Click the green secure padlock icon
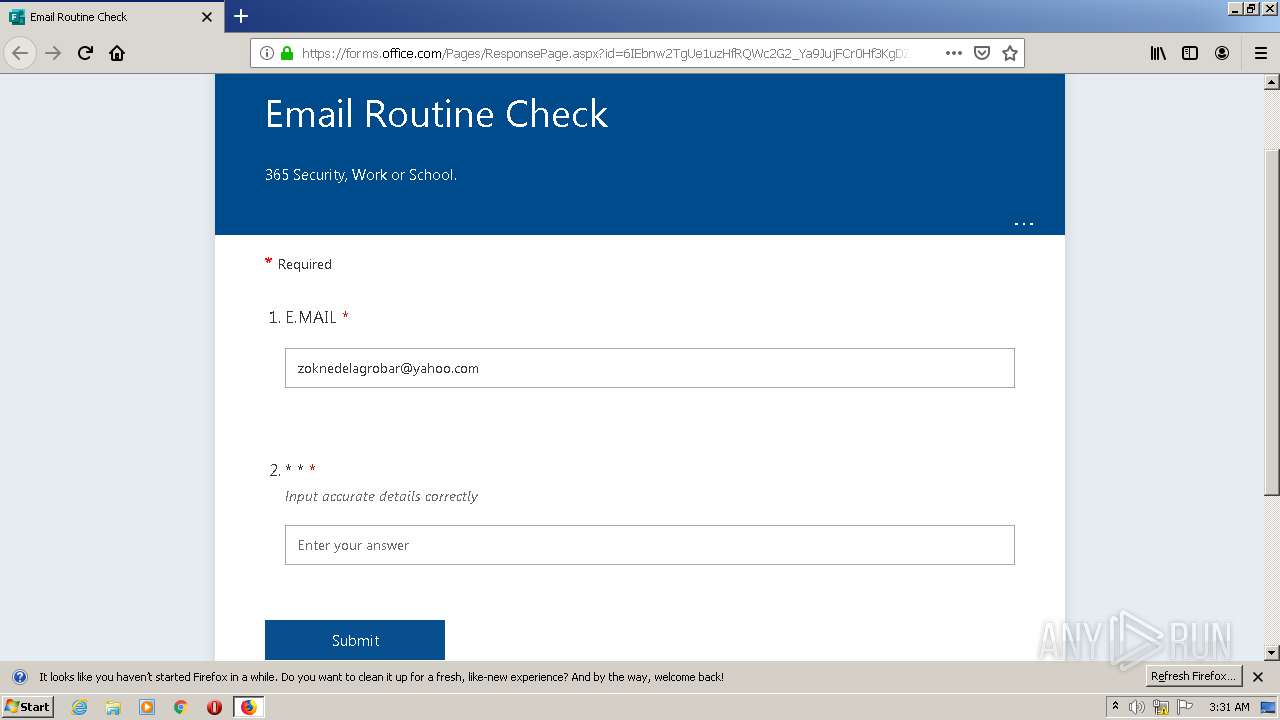The height and width of the screenshot is (720, 1280). click(287, 53)
